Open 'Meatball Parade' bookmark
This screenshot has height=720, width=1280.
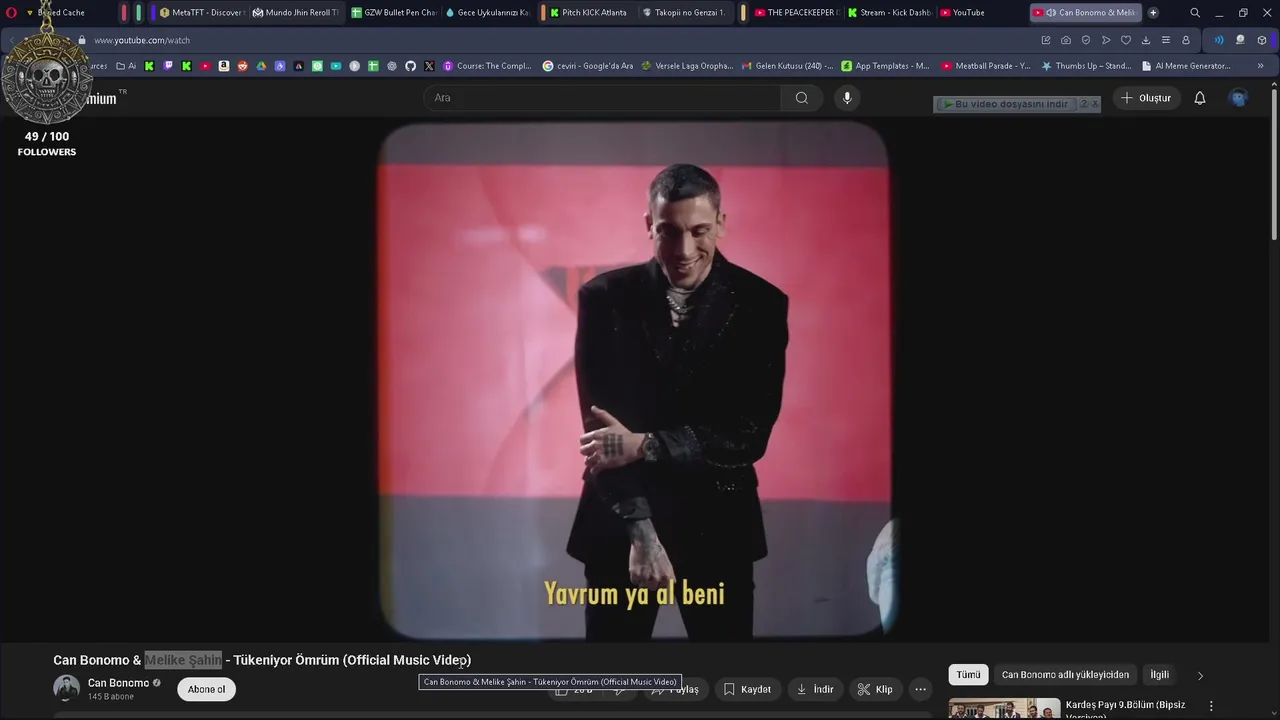(x=985, y=66)
